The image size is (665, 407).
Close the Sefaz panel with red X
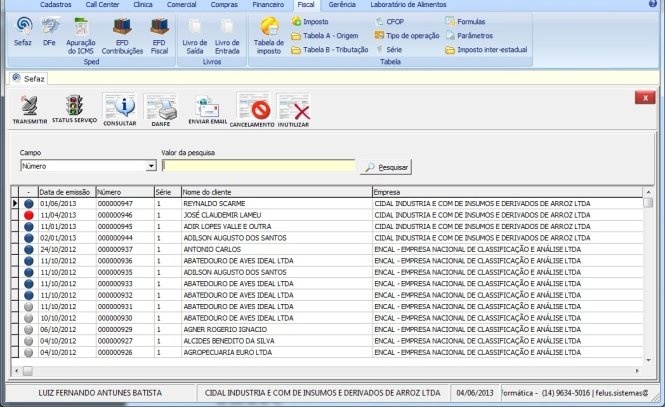click(x=645, y=98)
